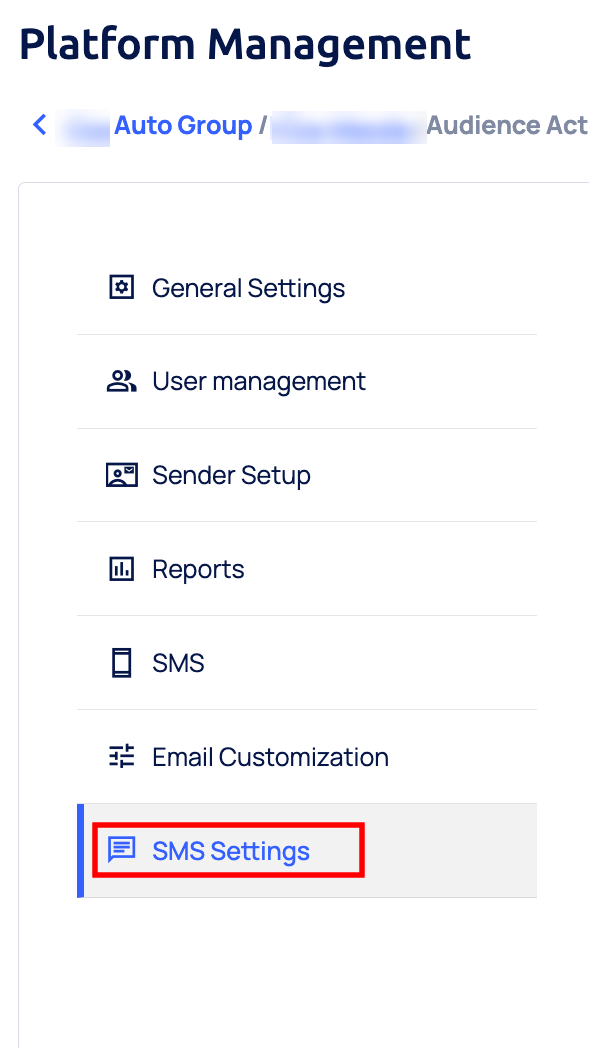Open General Settings

(x=247, y=288)
